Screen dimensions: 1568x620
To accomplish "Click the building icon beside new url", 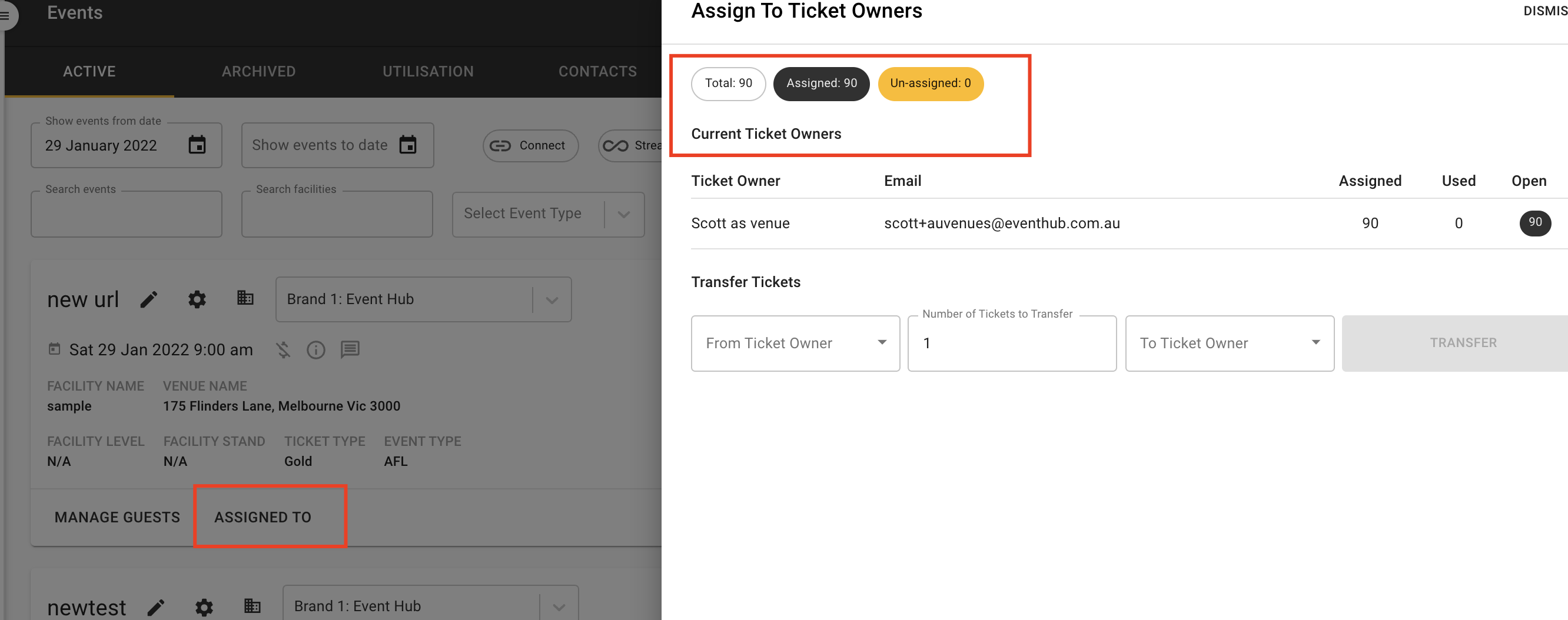I will click(x=245, y=298).
